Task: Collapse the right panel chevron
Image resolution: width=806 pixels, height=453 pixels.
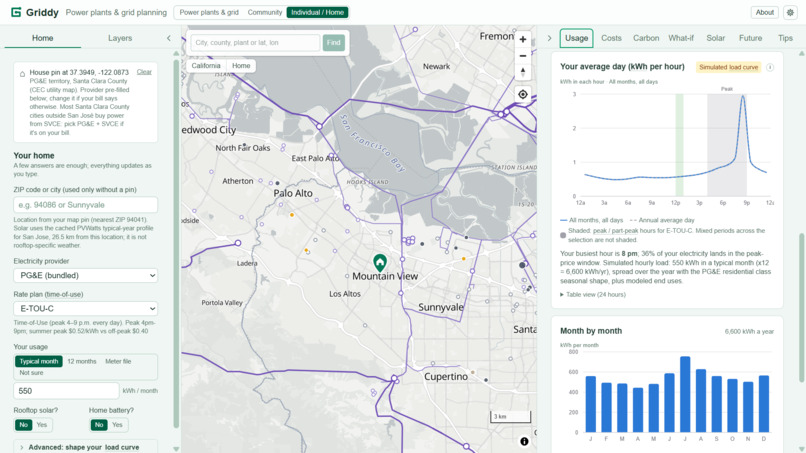Action: pos(549,38)
